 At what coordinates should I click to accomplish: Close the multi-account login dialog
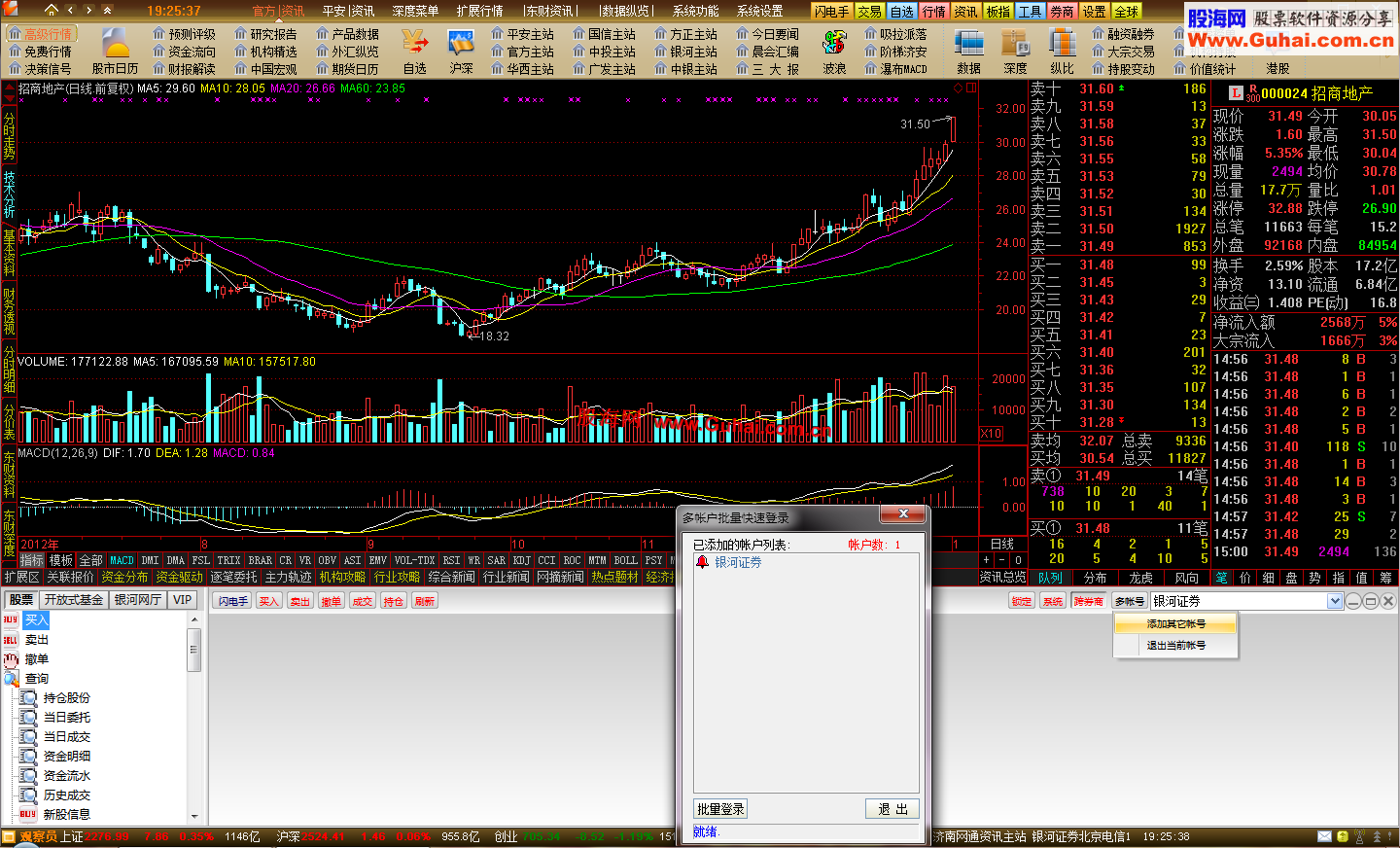[x=903, y=514]
